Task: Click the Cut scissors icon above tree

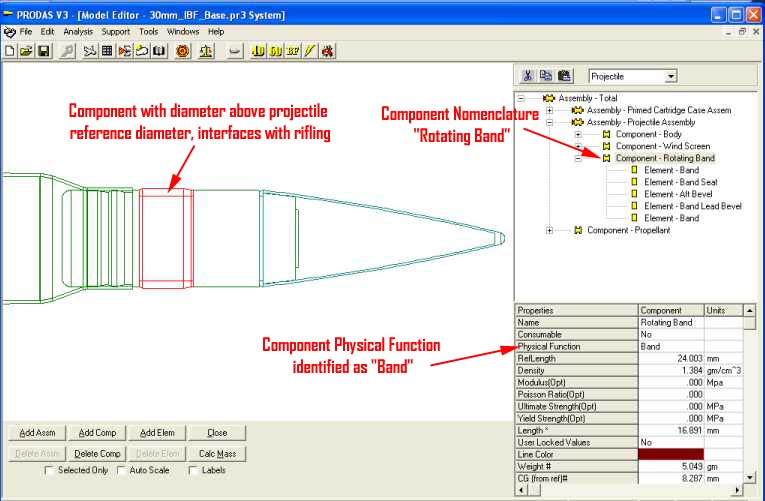Action: point(529,76)
